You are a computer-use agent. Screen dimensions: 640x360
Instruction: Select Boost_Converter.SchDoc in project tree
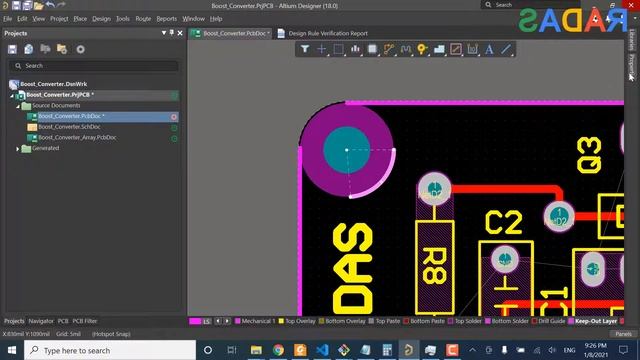(x=69, y=127)
